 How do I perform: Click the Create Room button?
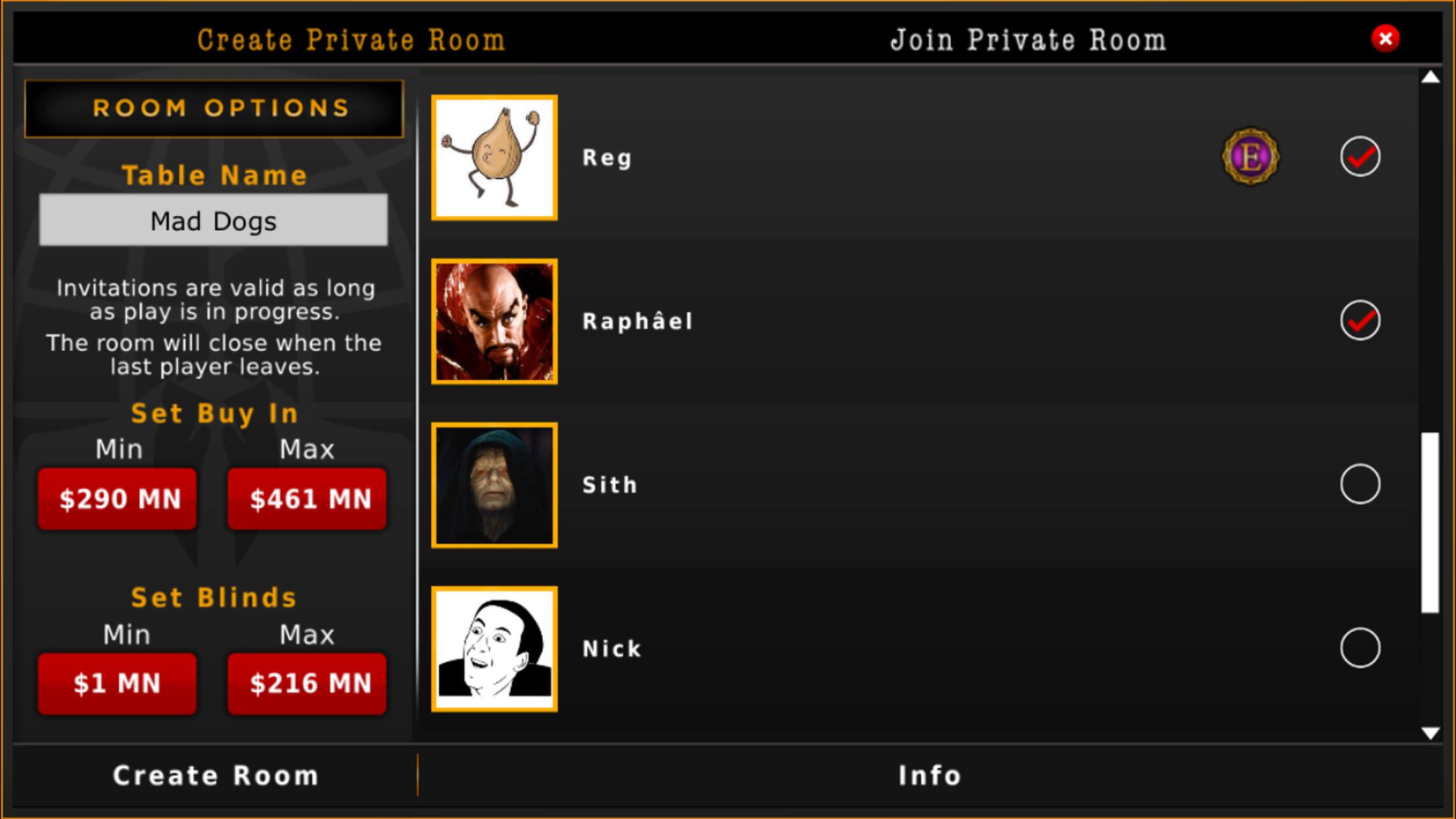[x=216, y=775]
